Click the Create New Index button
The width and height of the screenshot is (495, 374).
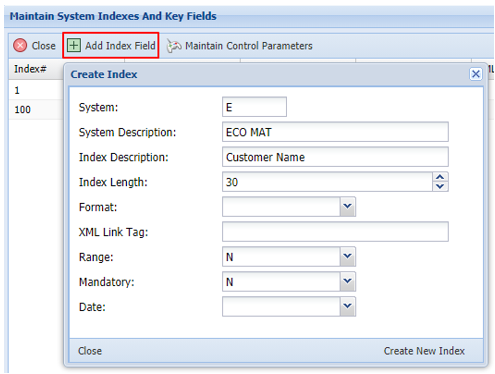click(424, 351)
